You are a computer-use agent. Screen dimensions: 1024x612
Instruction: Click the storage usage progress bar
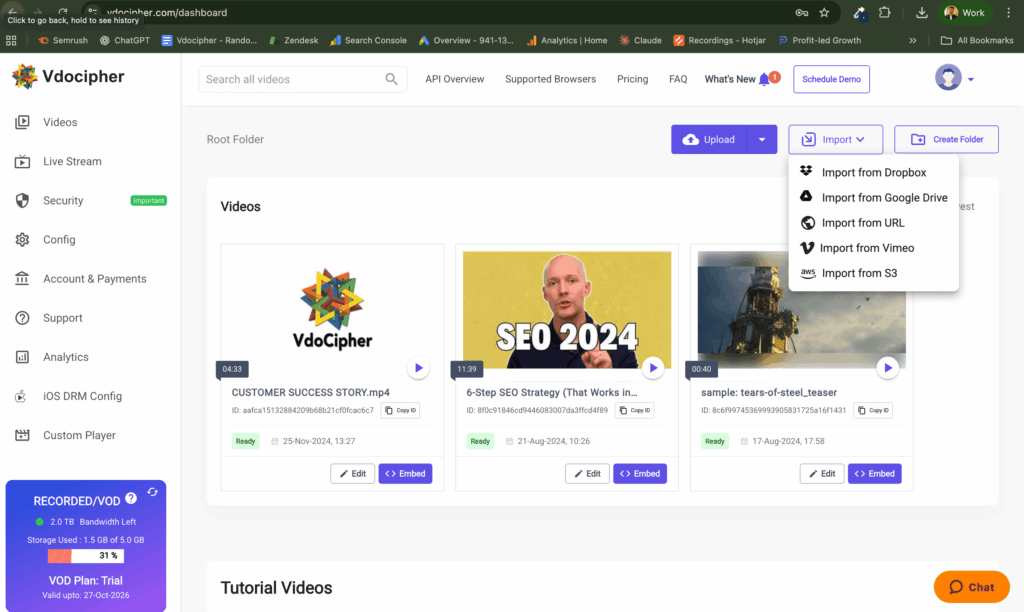pos(86,554)
